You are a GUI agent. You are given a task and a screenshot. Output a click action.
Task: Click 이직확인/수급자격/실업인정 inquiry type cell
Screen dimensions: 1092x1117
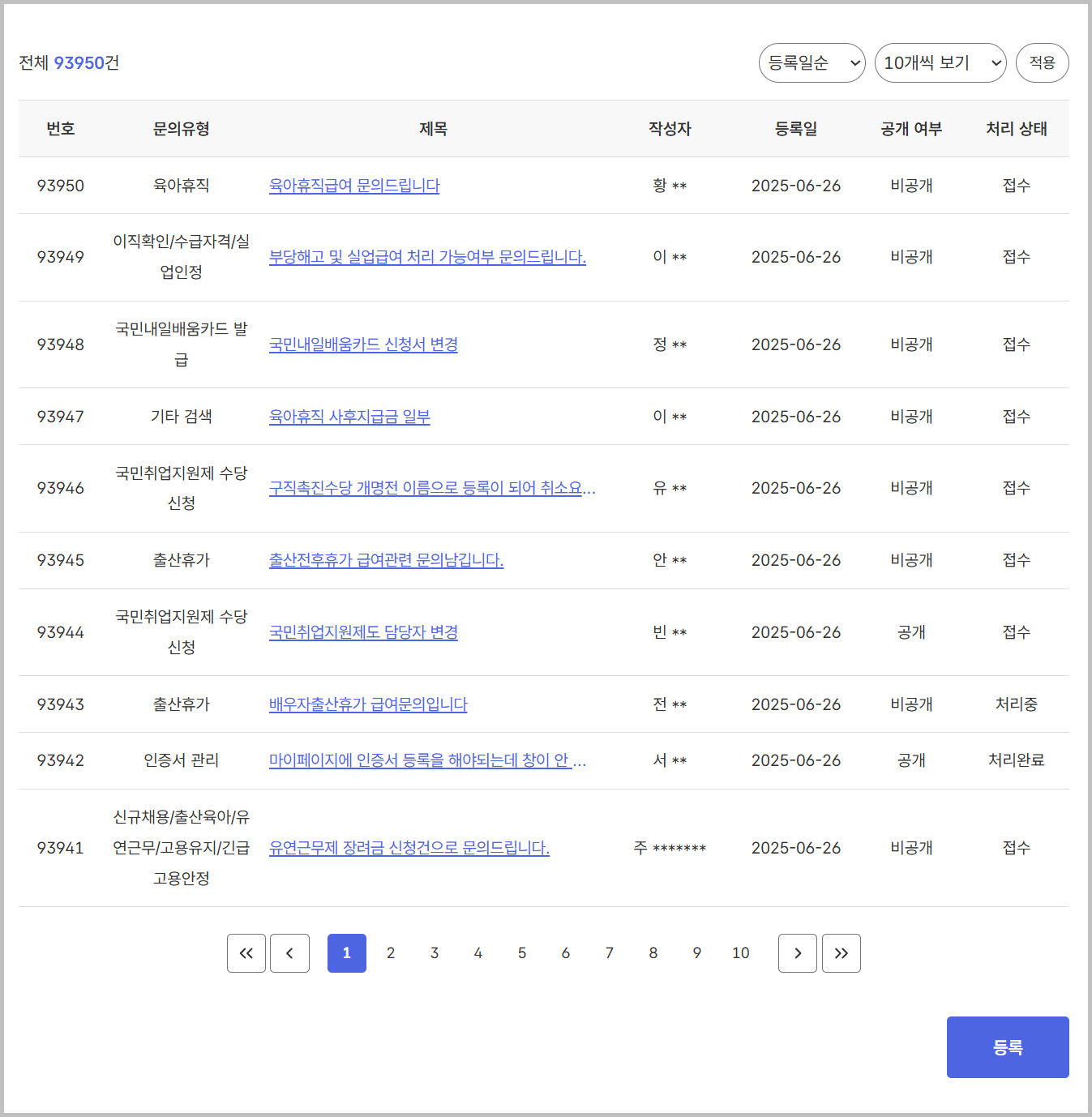[x=182, y=257]
